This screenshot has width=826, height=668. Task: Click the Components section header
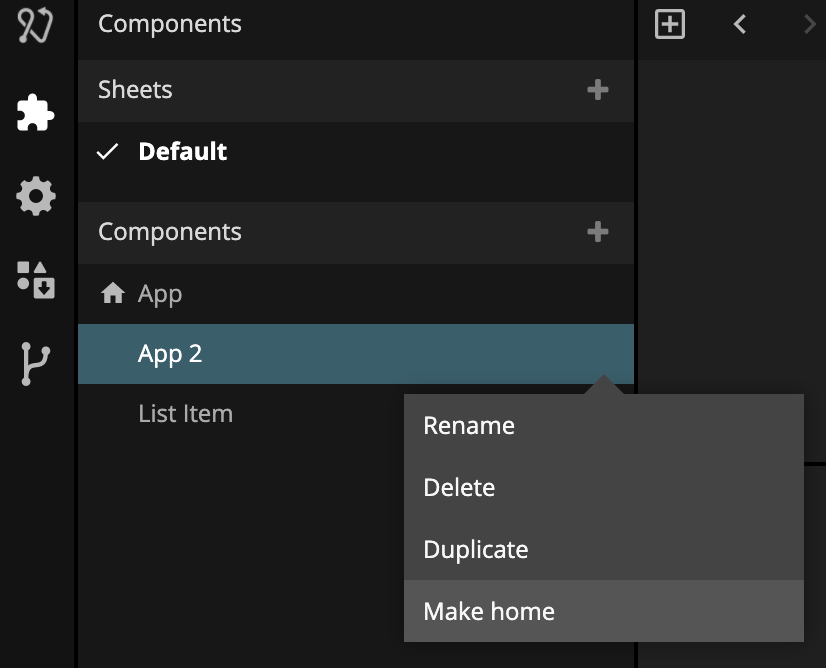(170, 232)
